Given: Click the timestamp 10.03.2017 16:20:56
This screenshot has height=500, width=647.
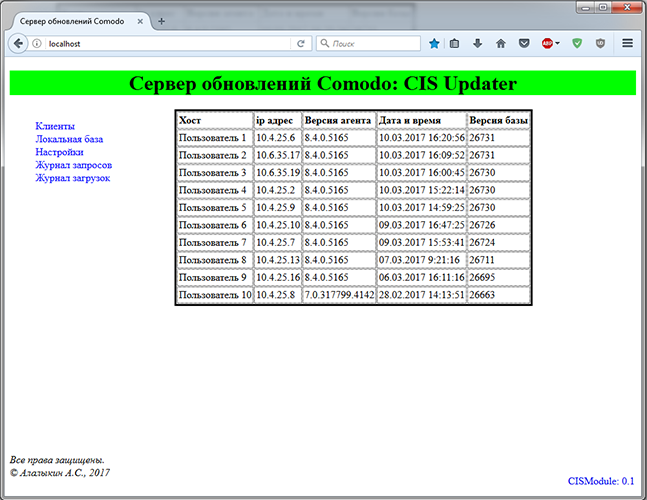Looking at the screenshot, I should 422,138.
